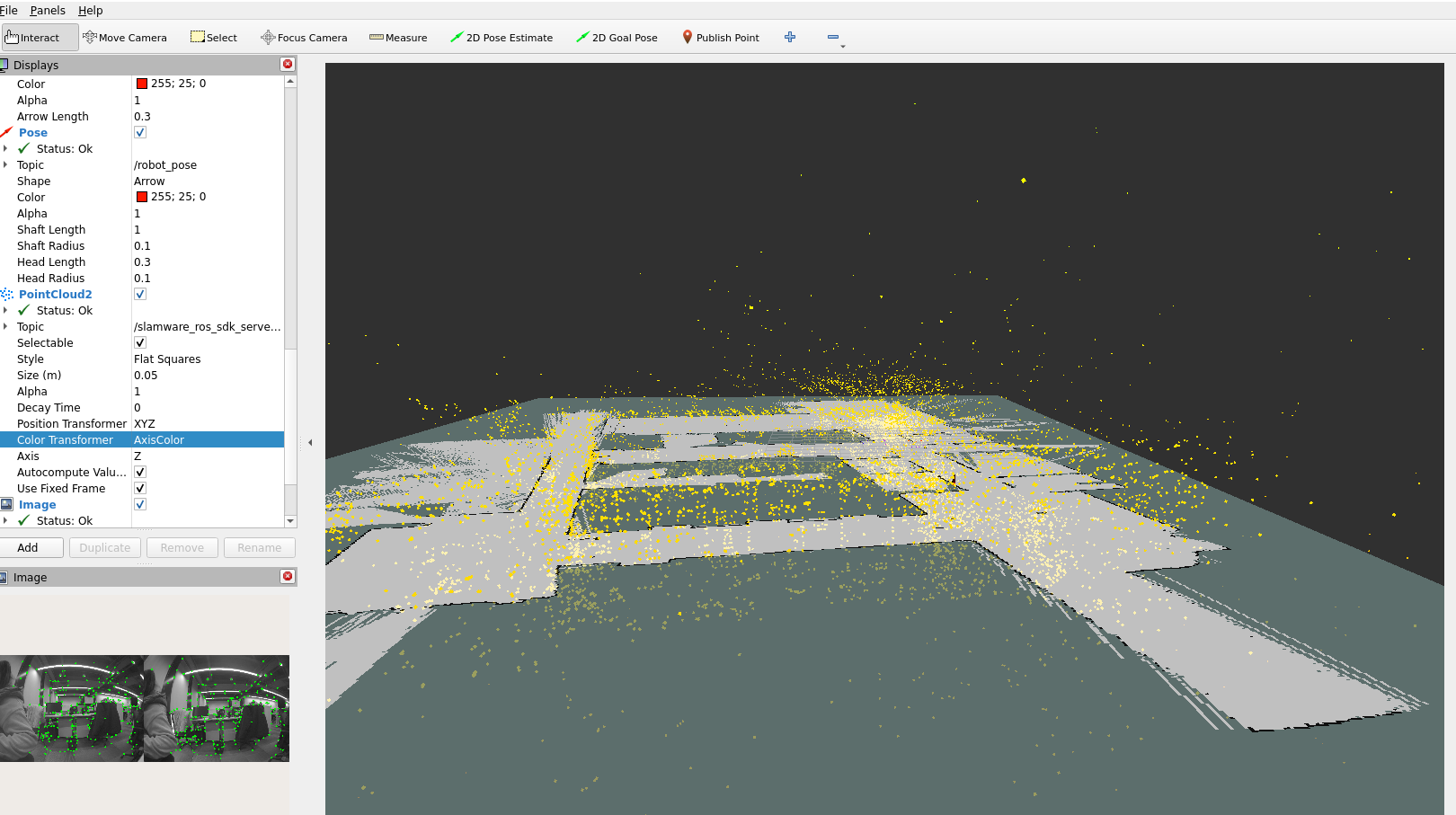Click the Pose color swatch
The image size is (1456, 815).
(142, 197)
